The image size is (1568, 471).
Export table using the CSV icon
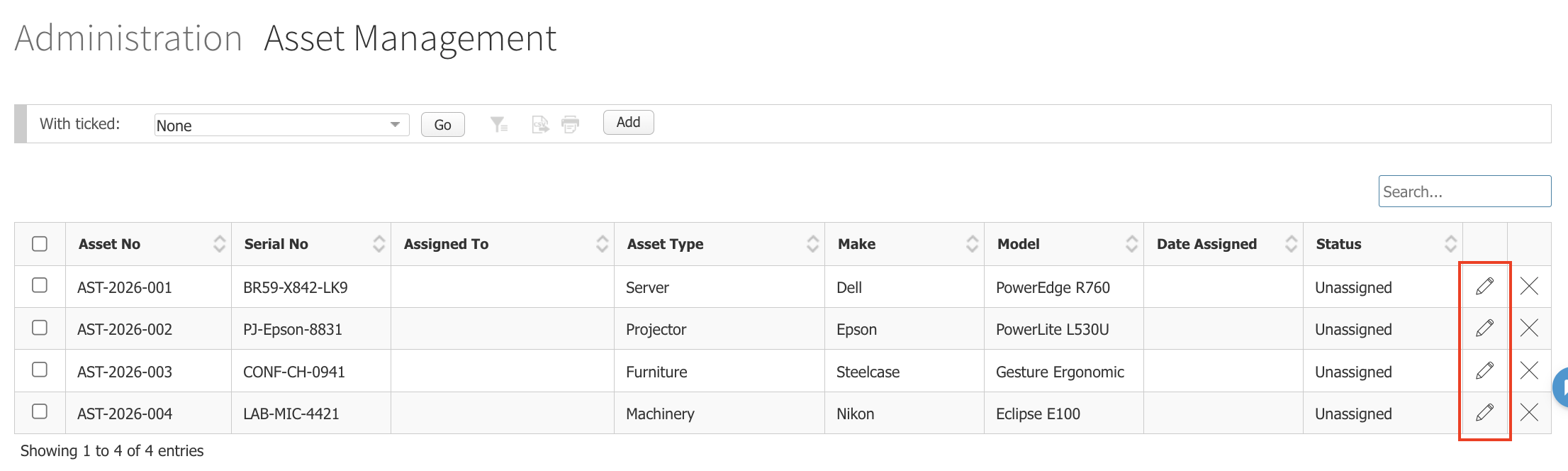pos(540,125)
